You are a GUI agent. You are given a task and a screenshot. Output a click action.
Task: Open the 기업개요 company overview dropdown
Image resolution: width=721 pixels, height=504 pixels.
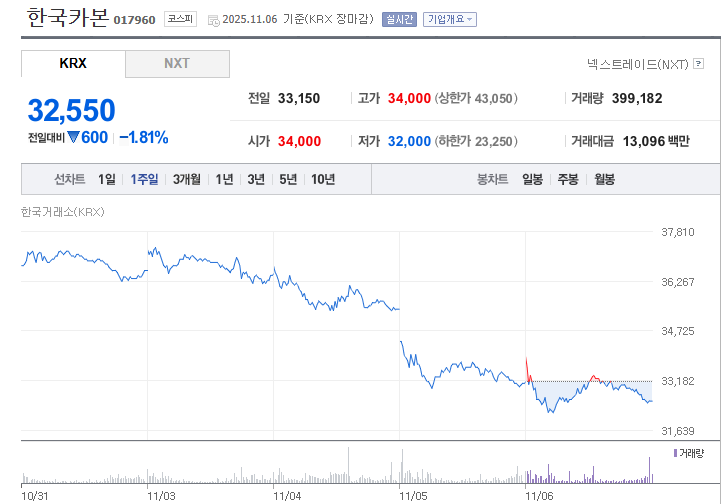coord(449,19)
